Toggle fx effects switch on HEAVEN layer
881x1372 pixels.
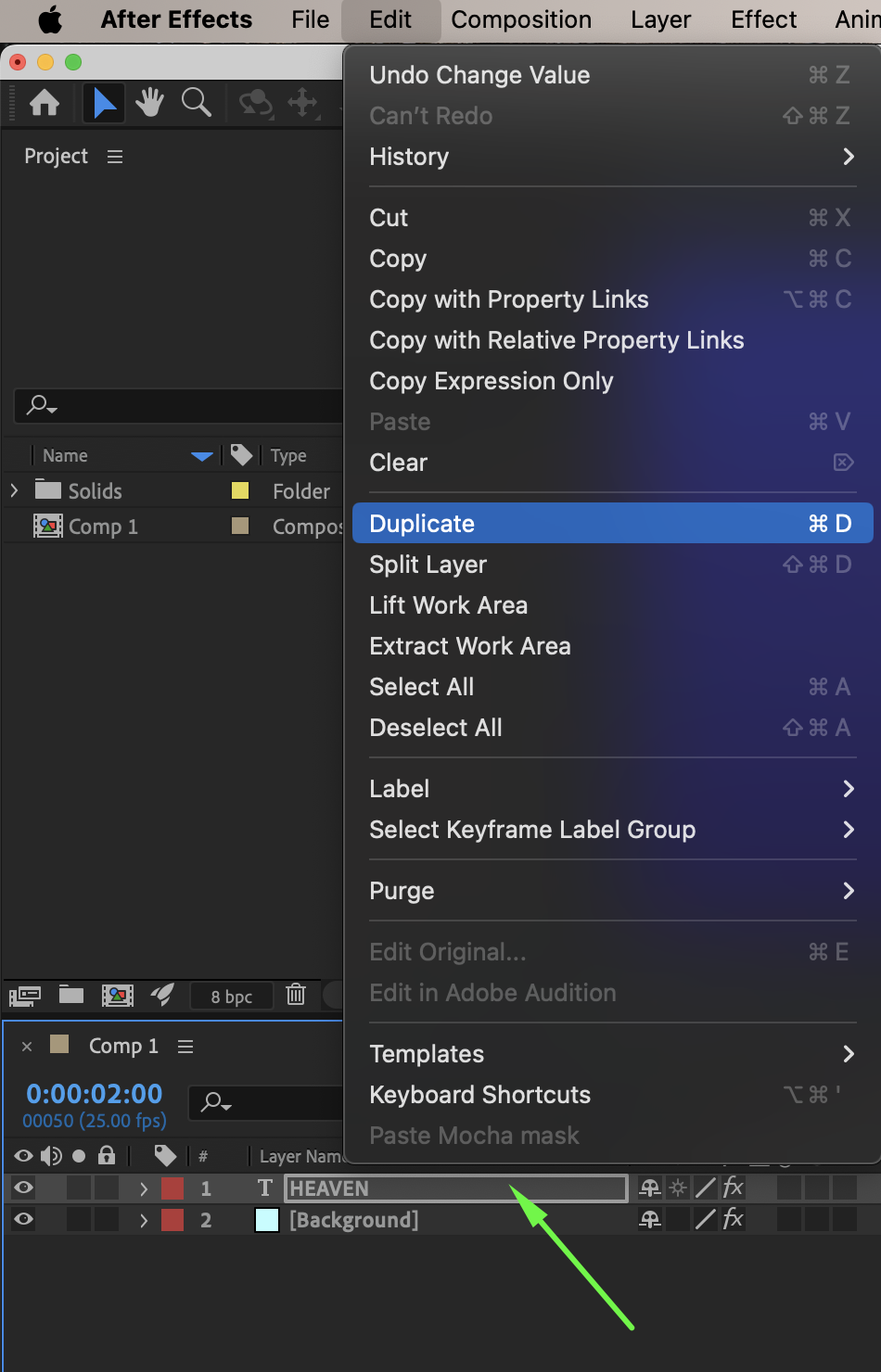[x=734, y=1188]
